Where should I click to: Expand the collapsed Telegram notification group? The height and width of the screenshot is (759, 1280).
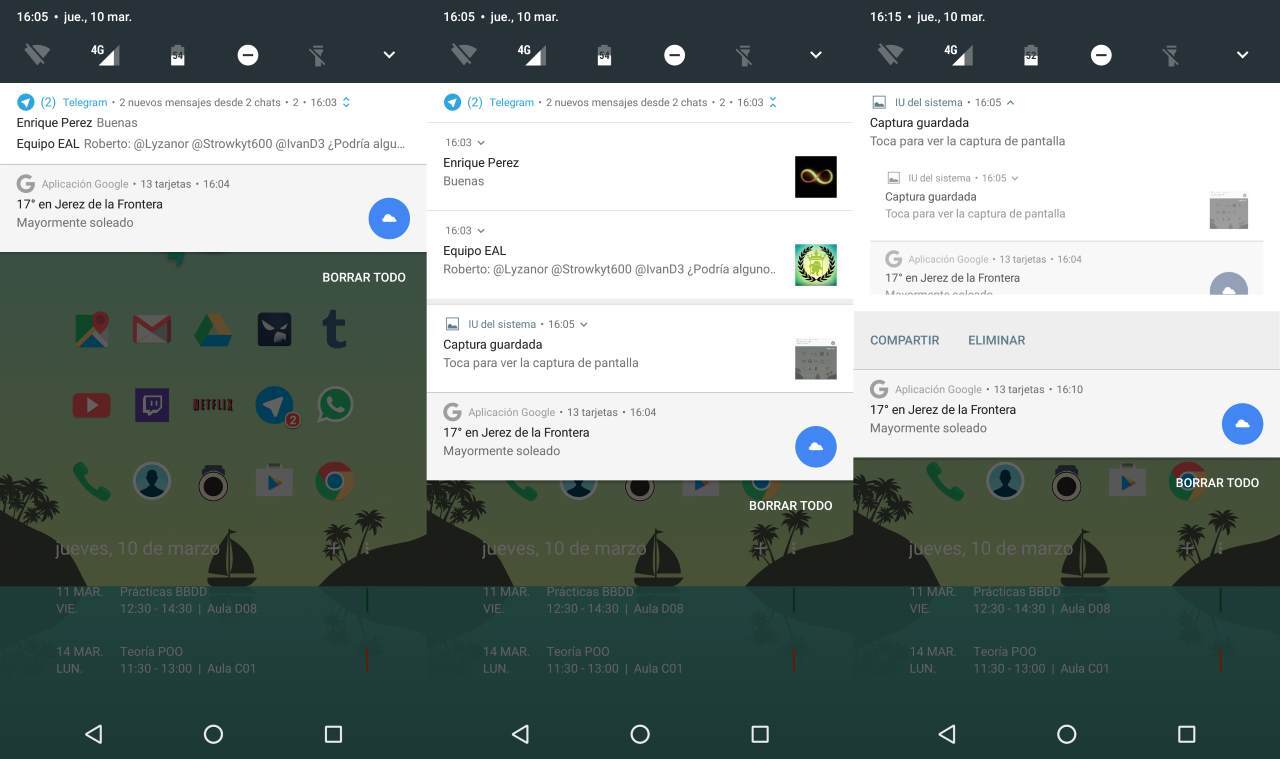(x=346, y=102)
